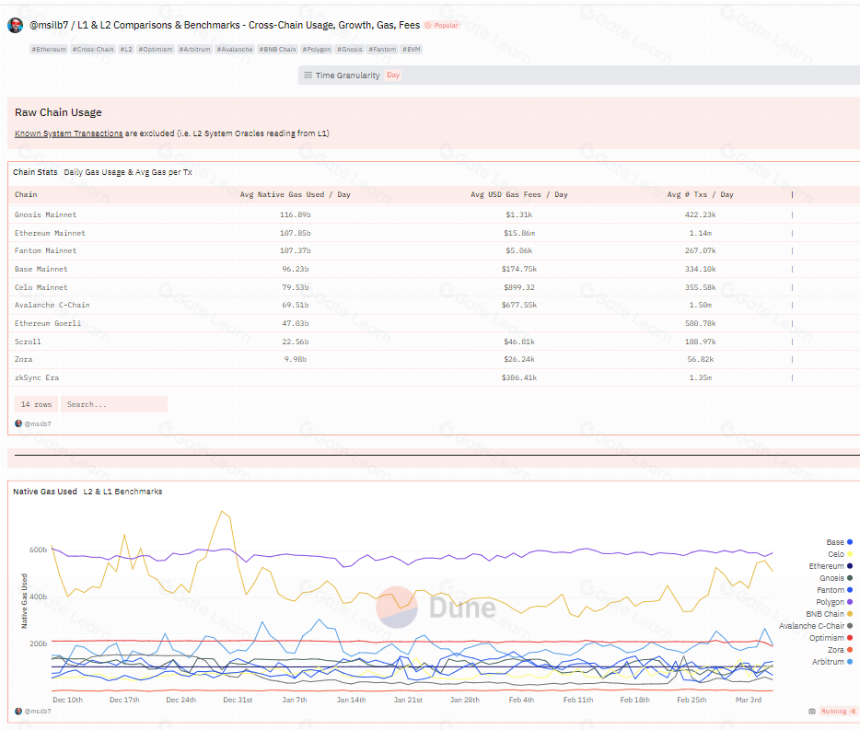This screenshot has height=730, width=860.
Task: Sort by Avg # Txs / Day header
Action: pos(700,195)
